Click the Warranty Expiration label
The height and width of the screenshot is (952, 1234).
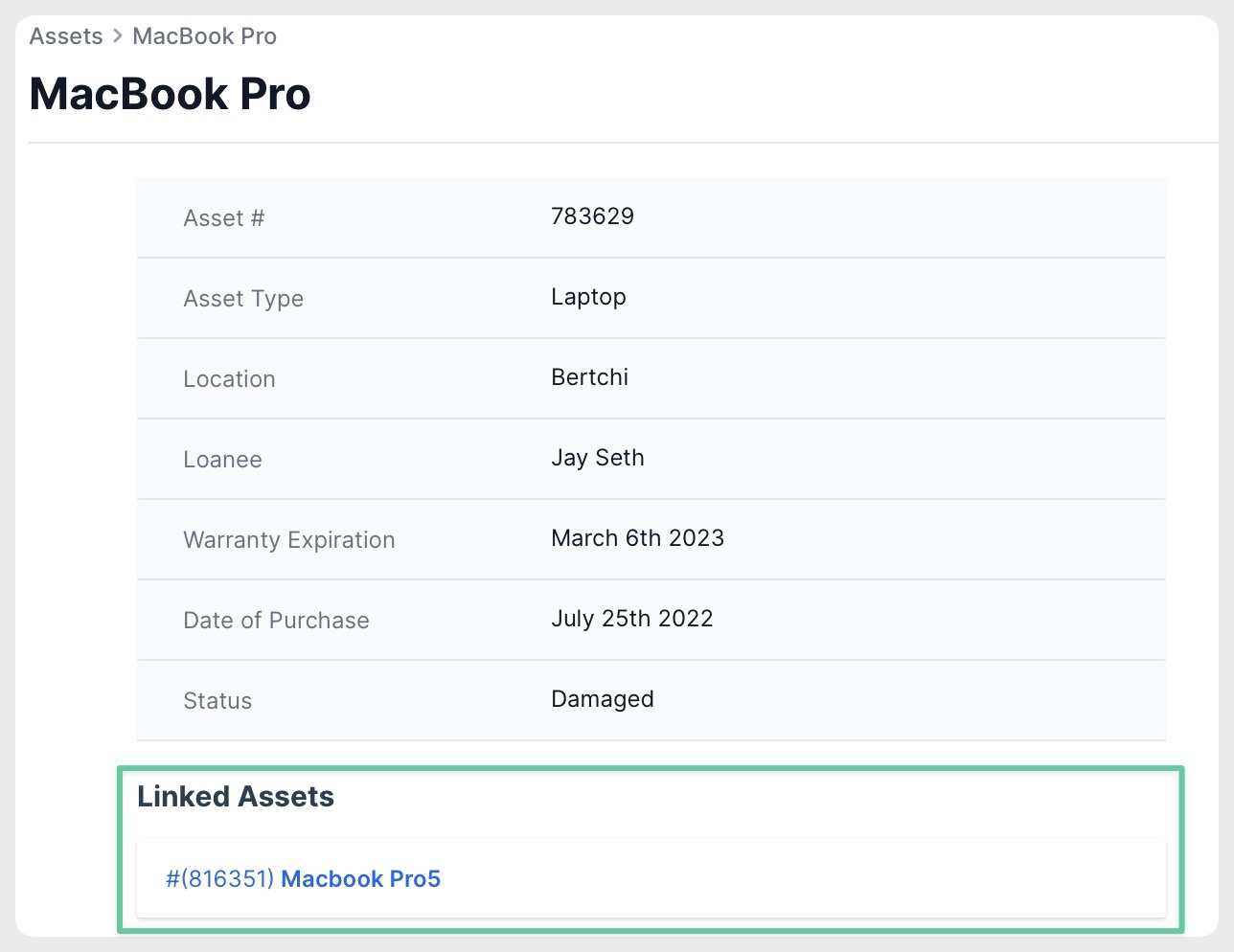[x=288, y=540]
